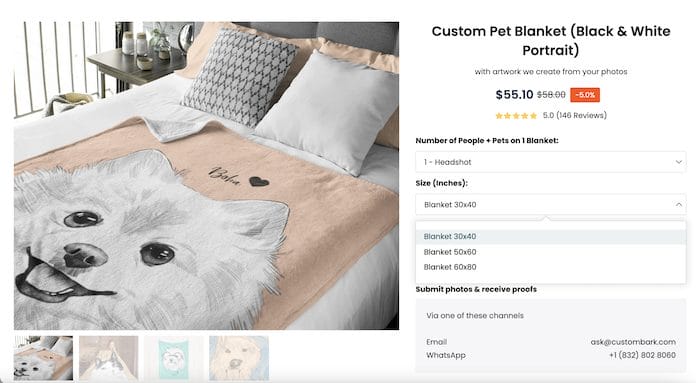
Task: Click the ask@custombark.com email address
Action: 633,342
